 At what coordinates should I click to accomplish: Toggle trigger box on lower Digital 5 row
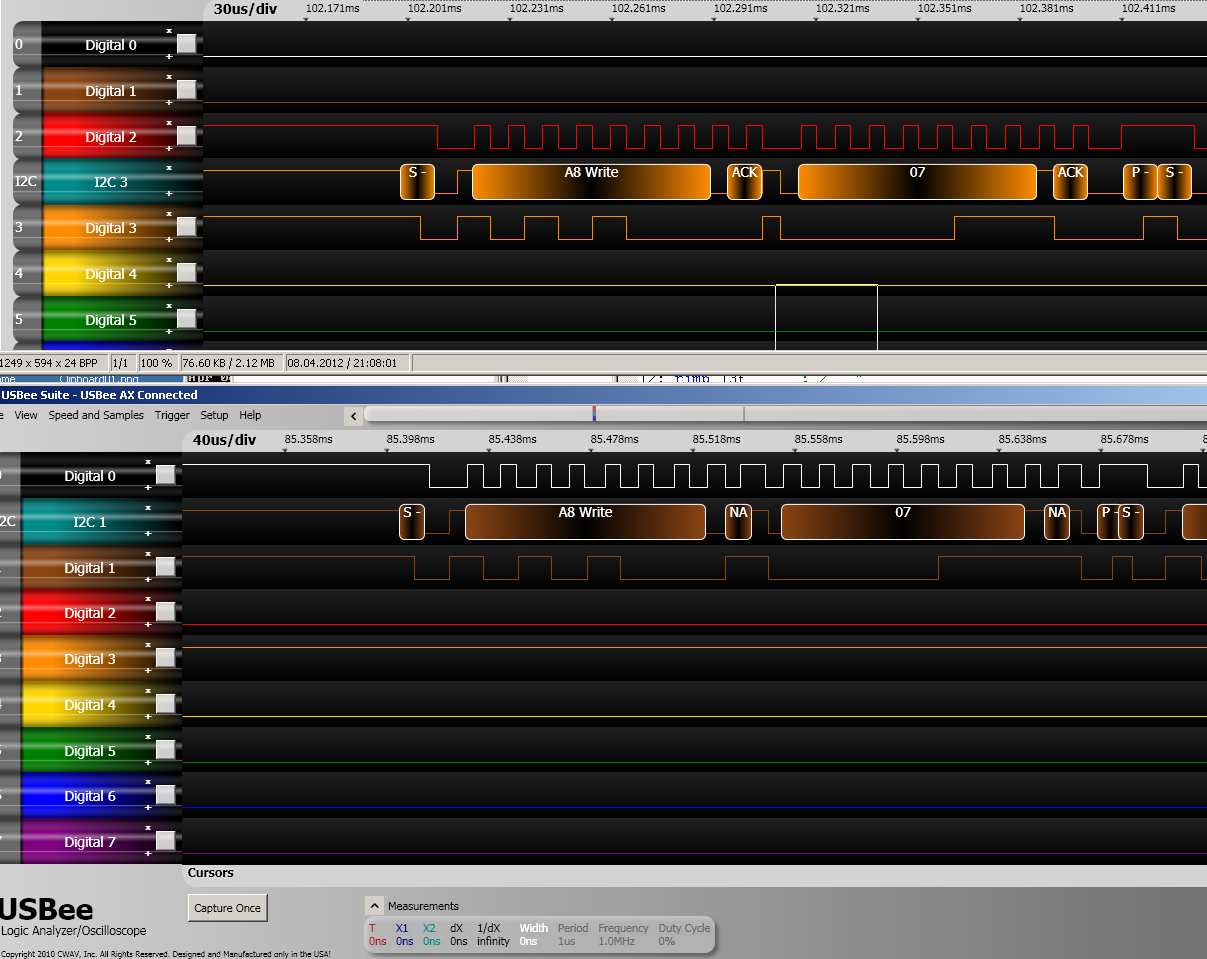coord(165,750)
